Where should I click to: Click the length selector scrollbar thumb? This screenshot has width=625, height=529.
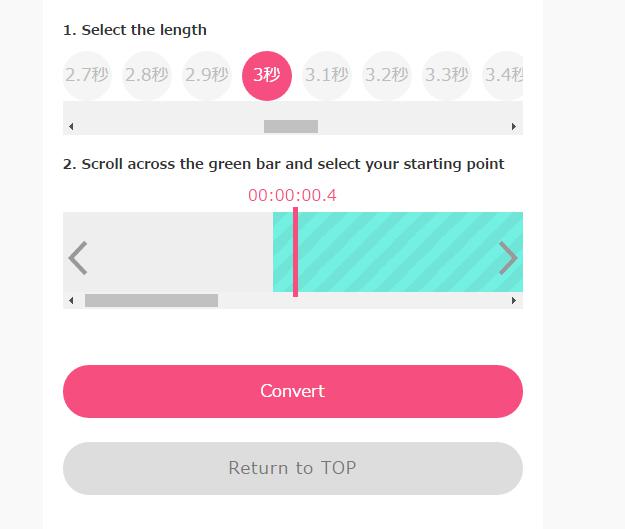pyautogui.click(x=291, y=127)
